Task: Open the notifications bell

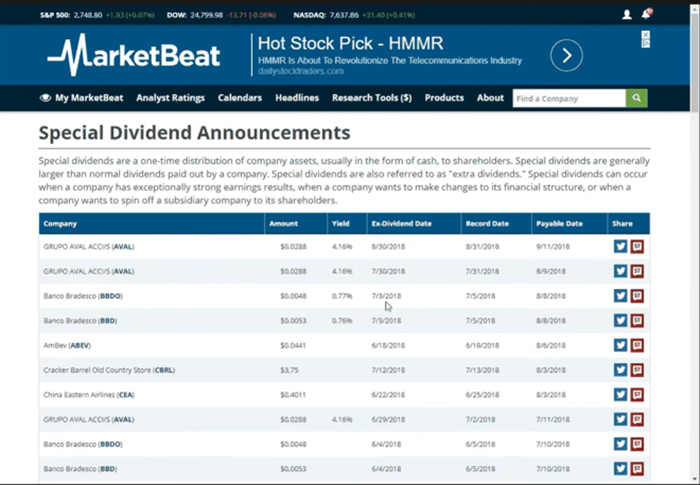Action: pyautogui.click(x=646, y=15)
